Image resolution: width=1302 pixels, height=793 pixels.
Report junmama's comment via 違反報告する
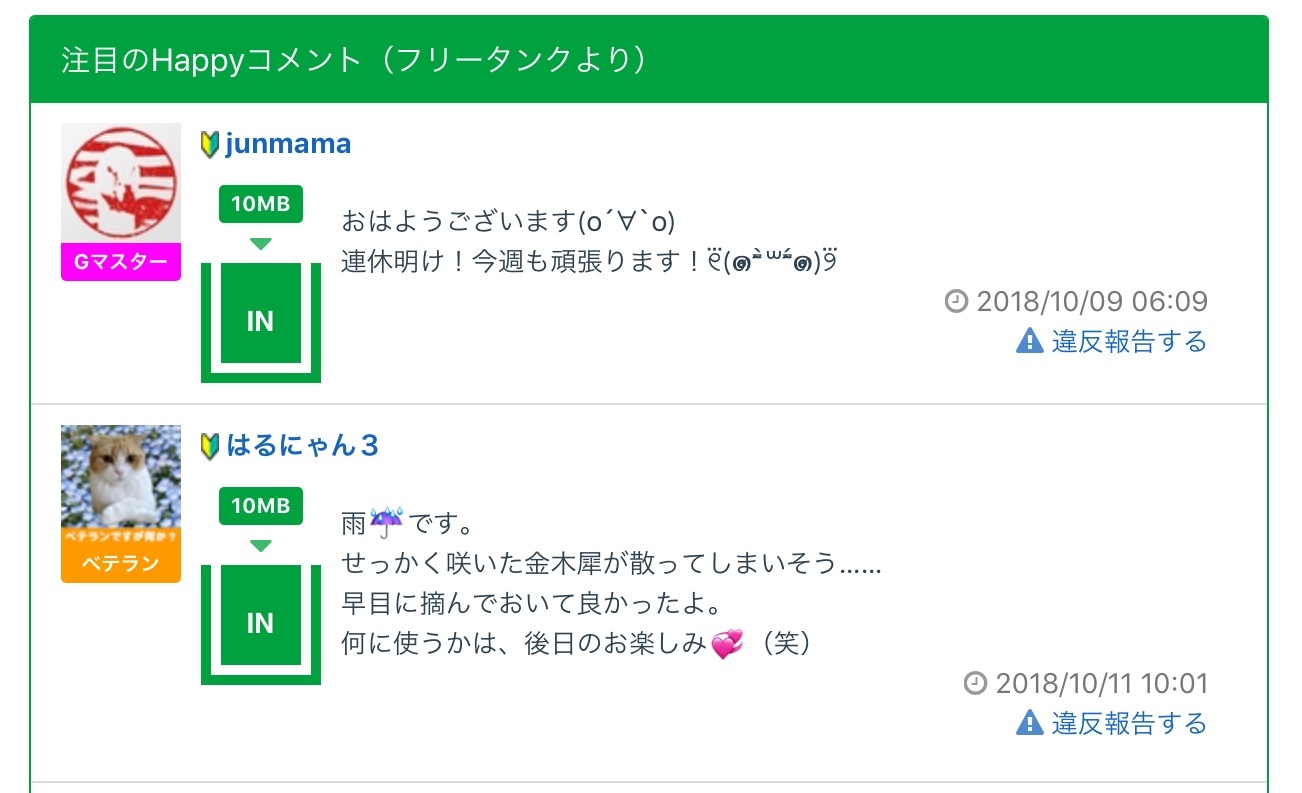tap(1129, 342)
